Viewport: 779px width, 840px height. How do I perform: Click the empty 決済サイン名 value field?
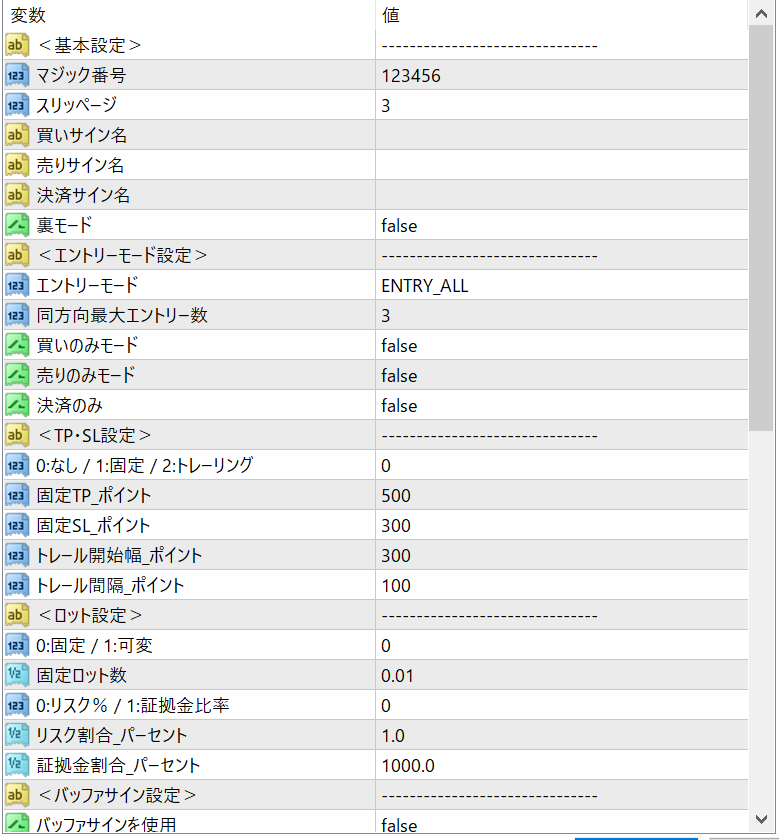pos(561,195)
